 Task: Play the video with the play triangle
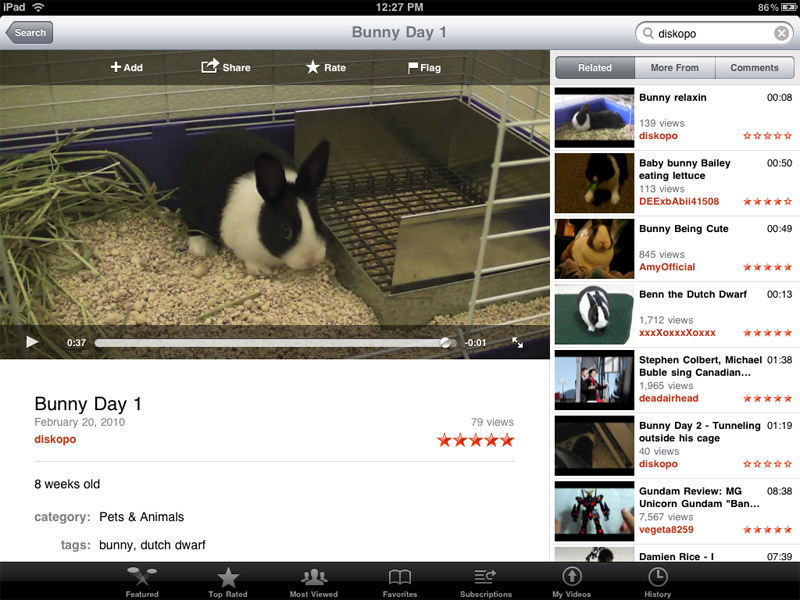click(32, 342)
